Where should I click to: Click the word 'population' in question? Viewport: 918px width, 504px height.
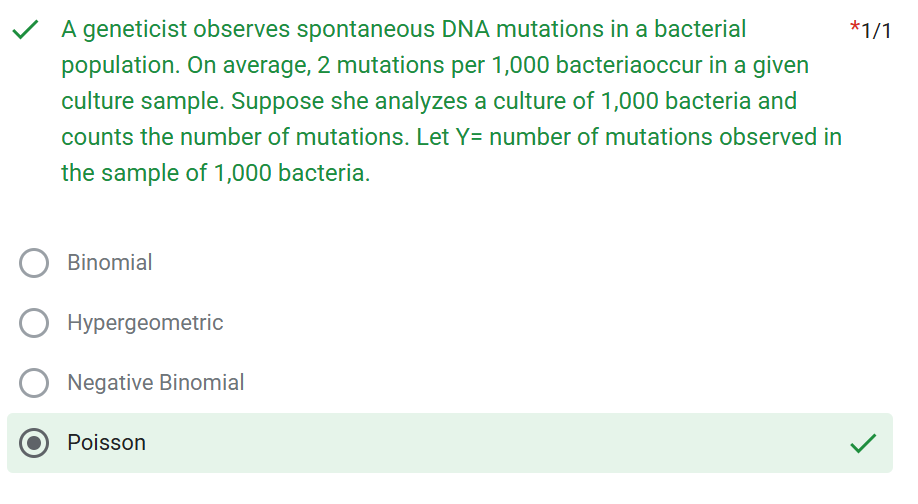(116, 66)
